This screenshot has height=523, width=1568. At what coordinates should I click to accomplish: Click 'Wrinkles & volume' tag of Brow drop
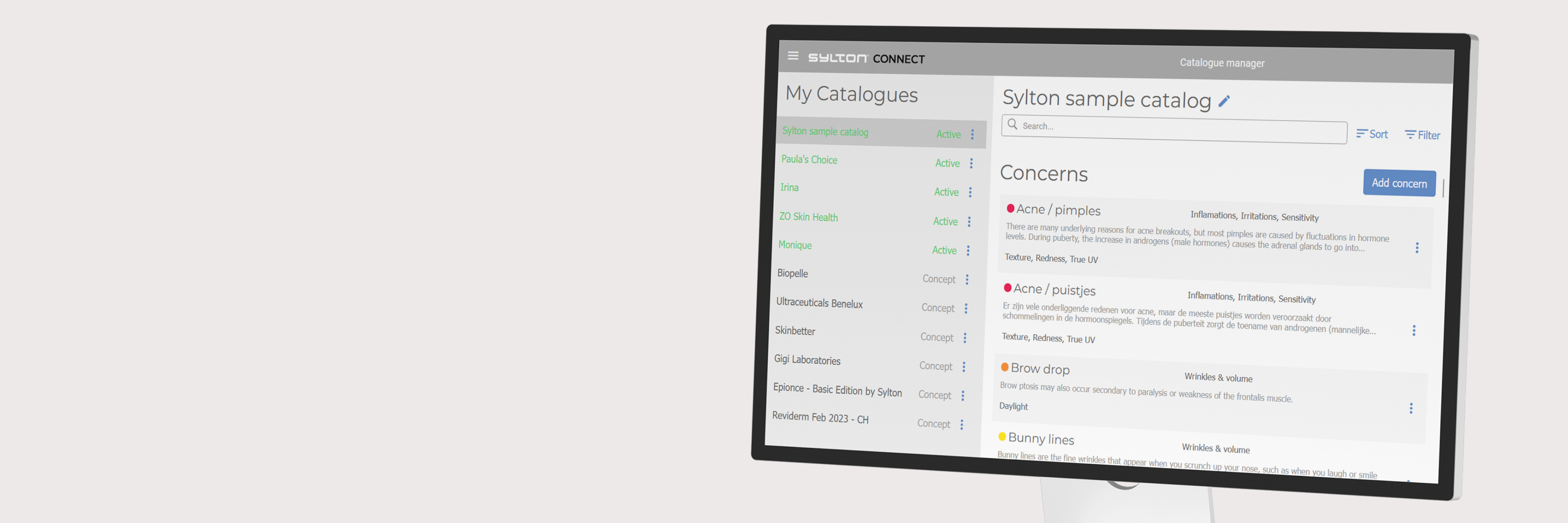[x=1218, y=377]
